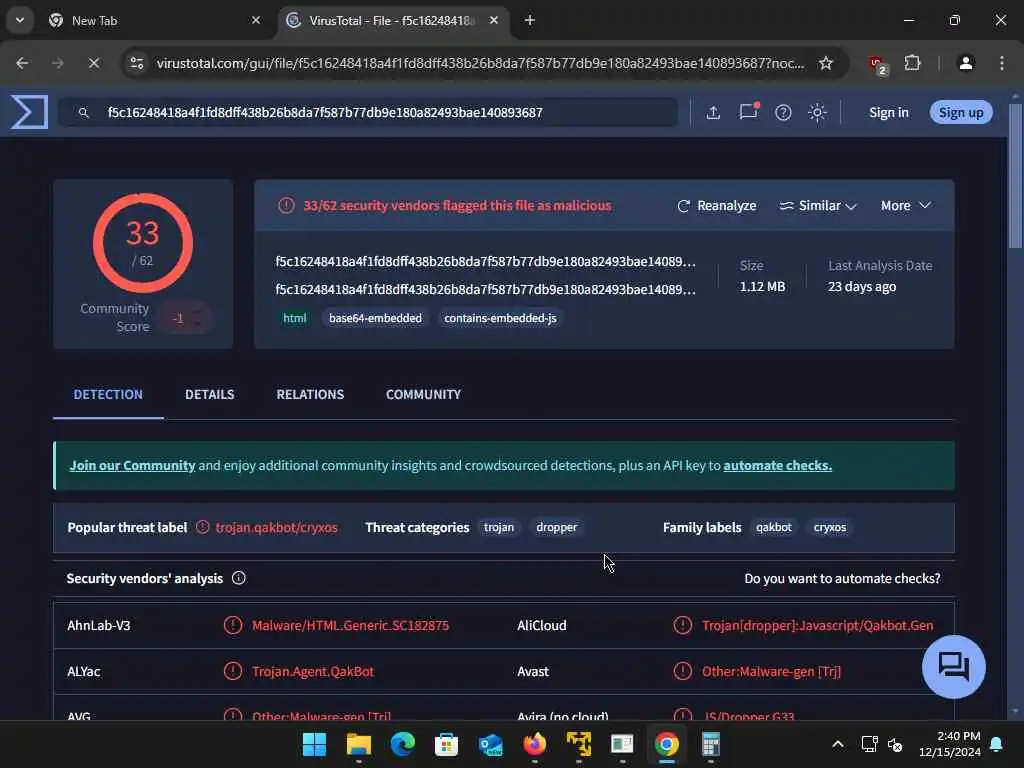Screen dimensions: 1024x768
Task: Switch to the COMMUNITY tab
Action: [x=423, y=394]
